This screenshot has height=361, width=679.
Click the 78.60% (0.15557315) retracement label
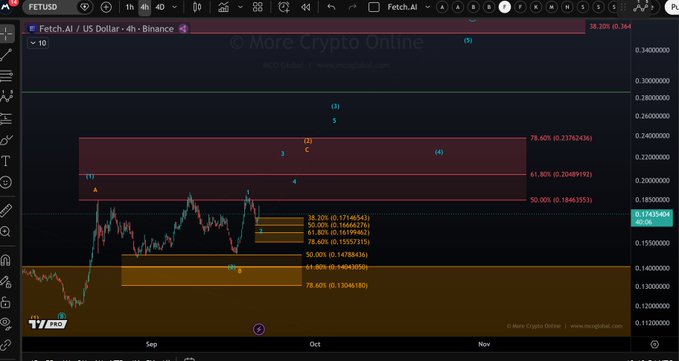coord(339,242)
